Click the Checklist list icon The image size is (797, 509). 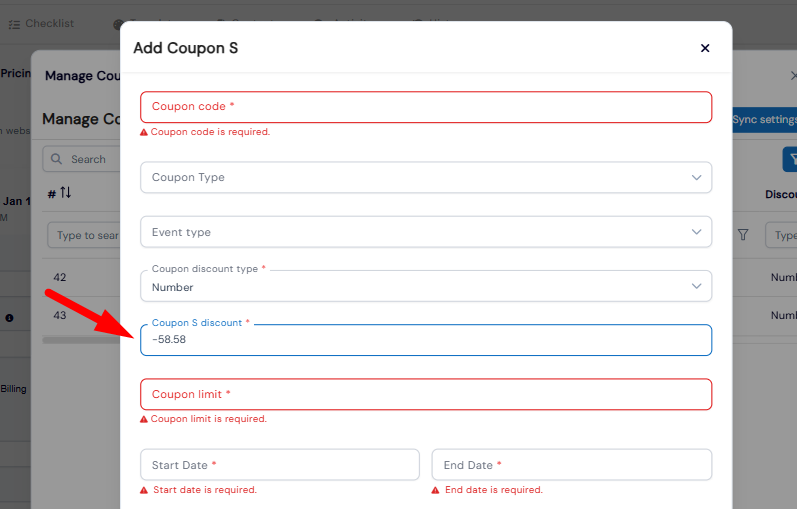pyautogui.click(x=14, y=24)
